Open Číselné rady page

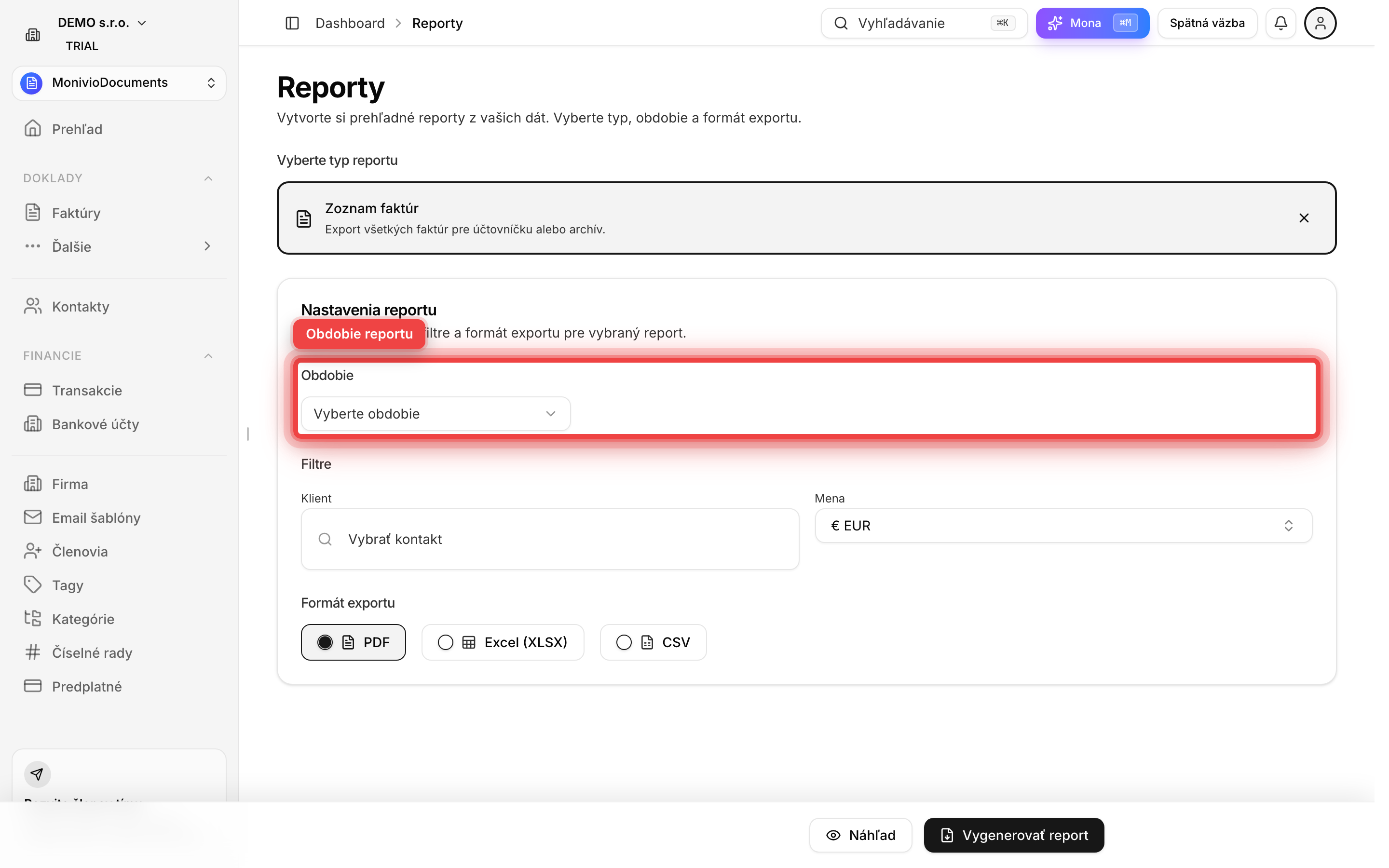click(119, 653)
